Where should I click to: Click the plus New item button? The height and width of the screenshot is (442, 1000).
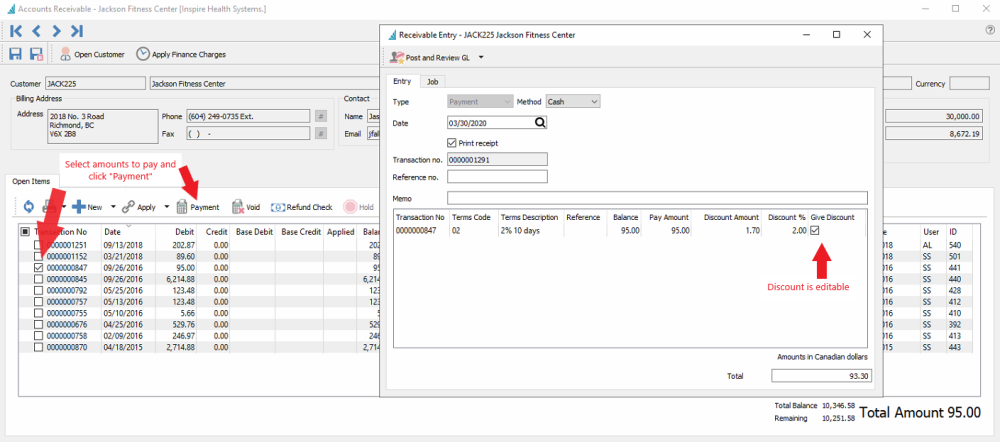click(x=87, y=207)
